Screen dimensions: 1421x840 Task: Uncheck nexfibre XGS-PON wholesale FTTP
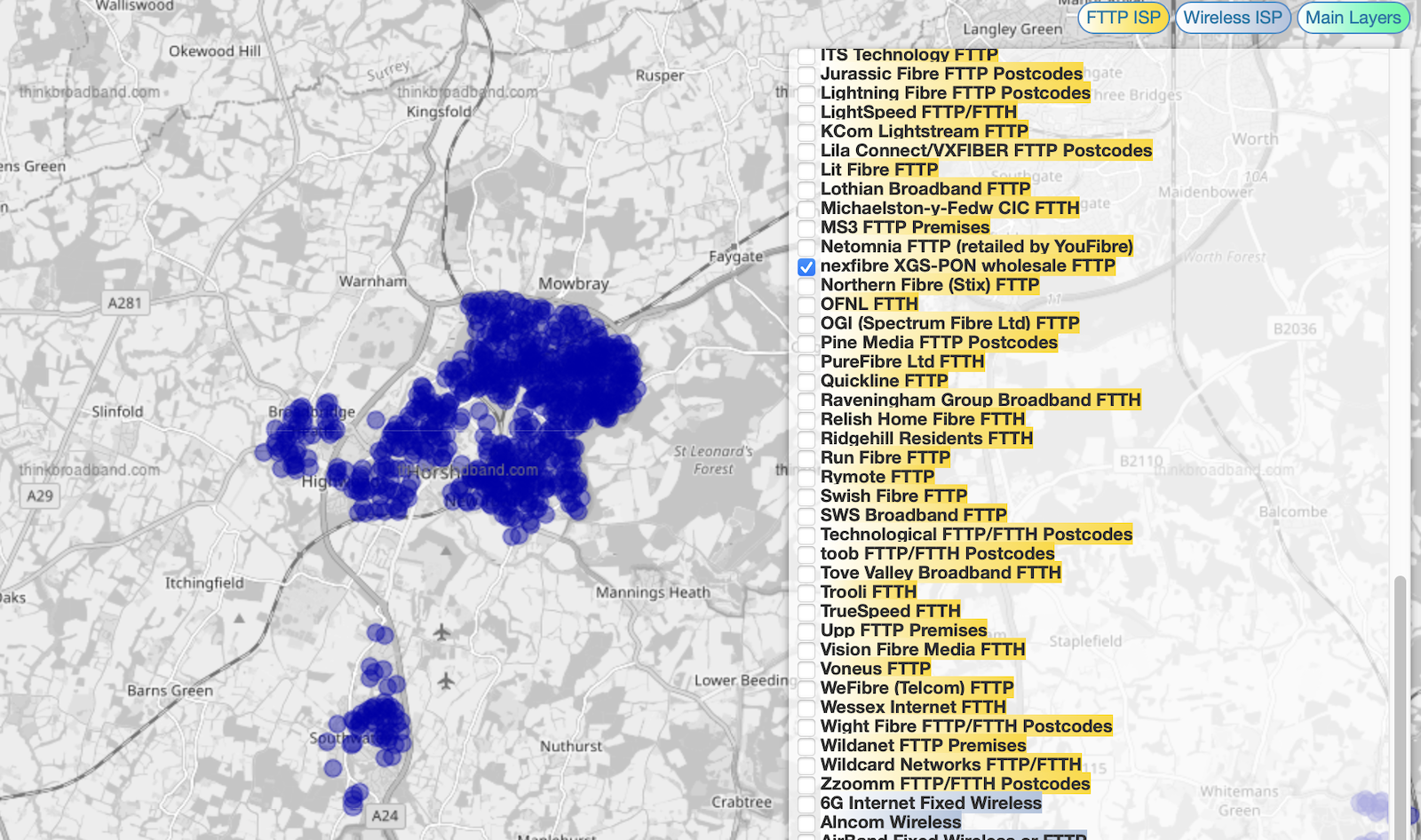(806, 266)
